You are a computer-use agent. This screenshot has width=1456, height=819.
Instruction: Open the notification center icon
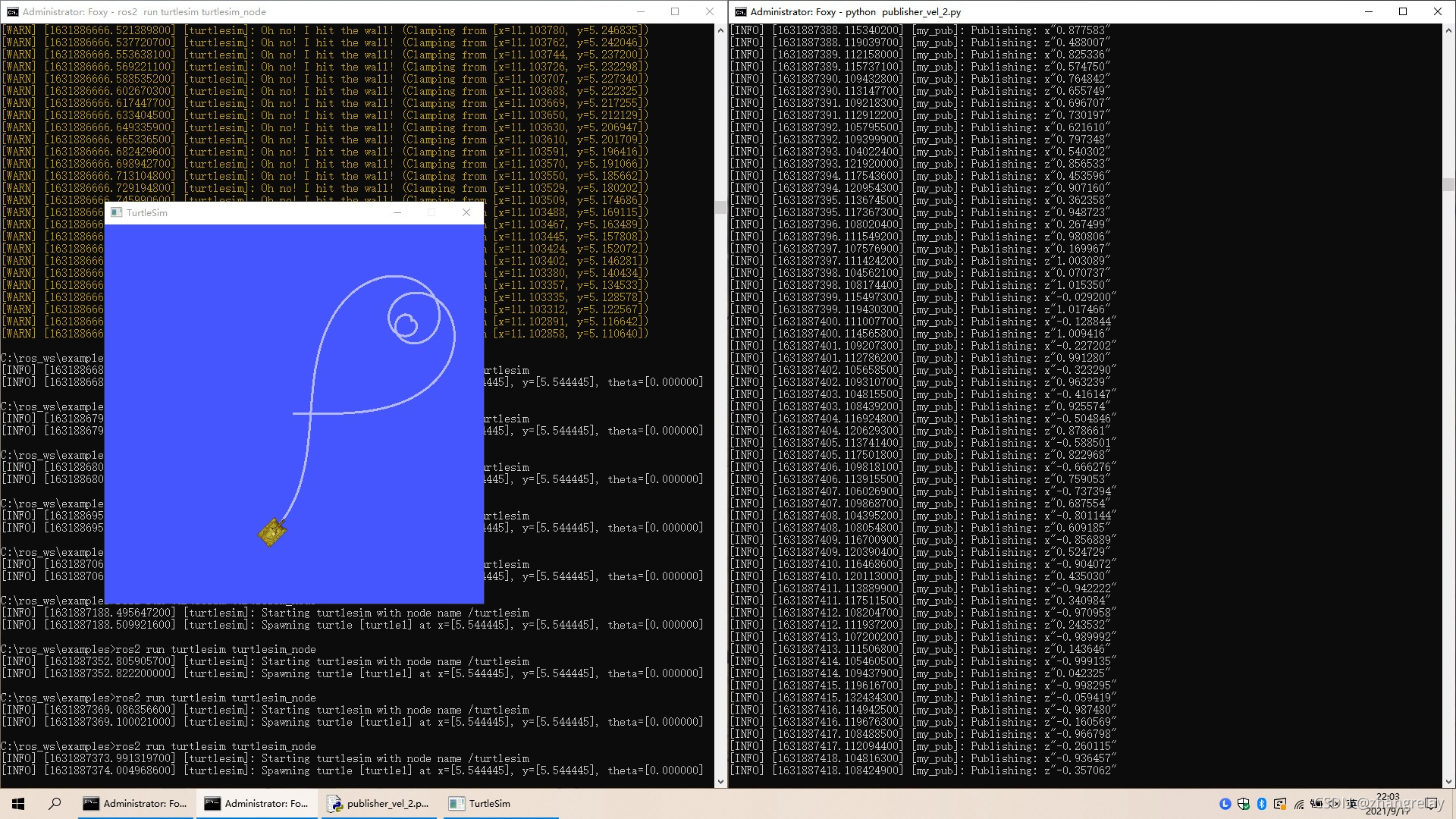click(x=1431, y=804)
